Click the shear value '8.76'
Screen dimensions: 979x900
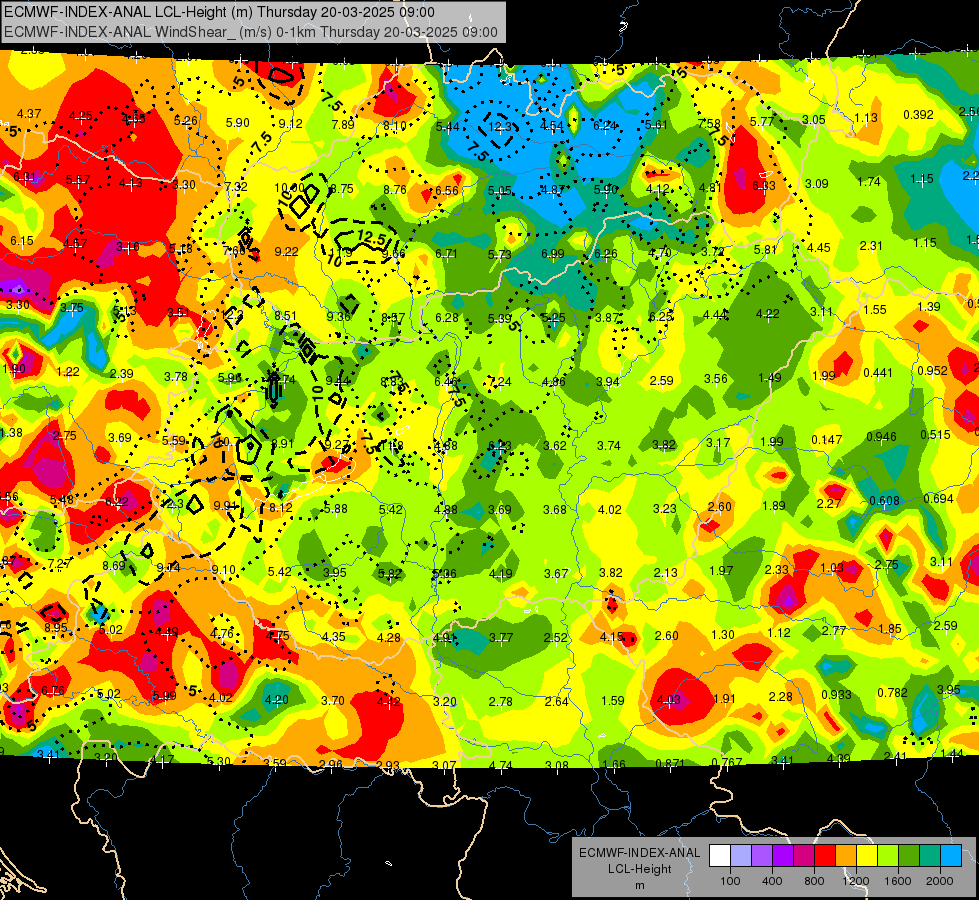coord(395,190)
